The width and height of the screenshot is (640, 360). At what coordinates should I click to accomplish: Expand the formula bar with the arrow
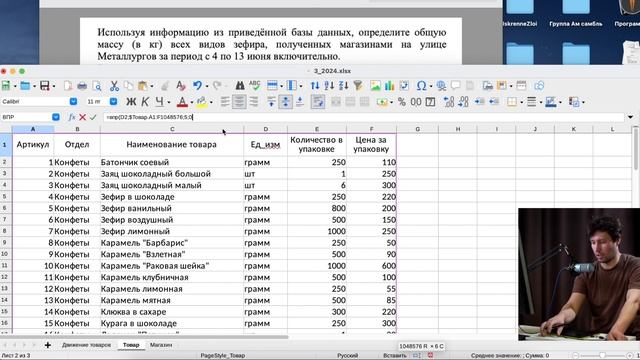(x=630, y=117)
